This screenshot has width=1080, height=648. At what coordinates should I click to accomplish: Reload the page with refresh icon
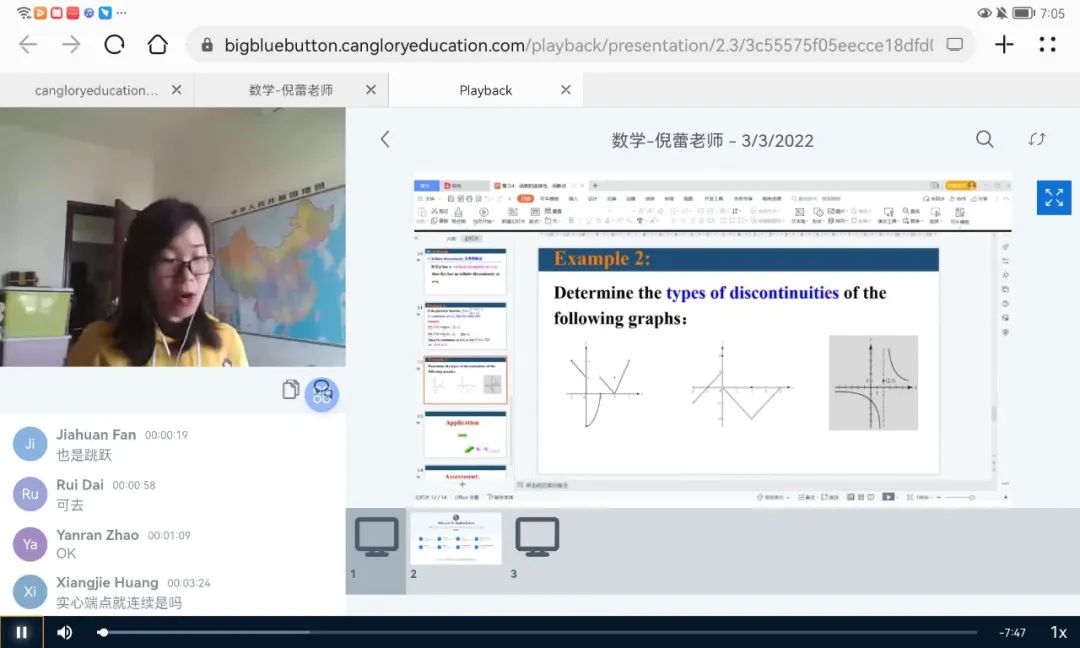114,45
